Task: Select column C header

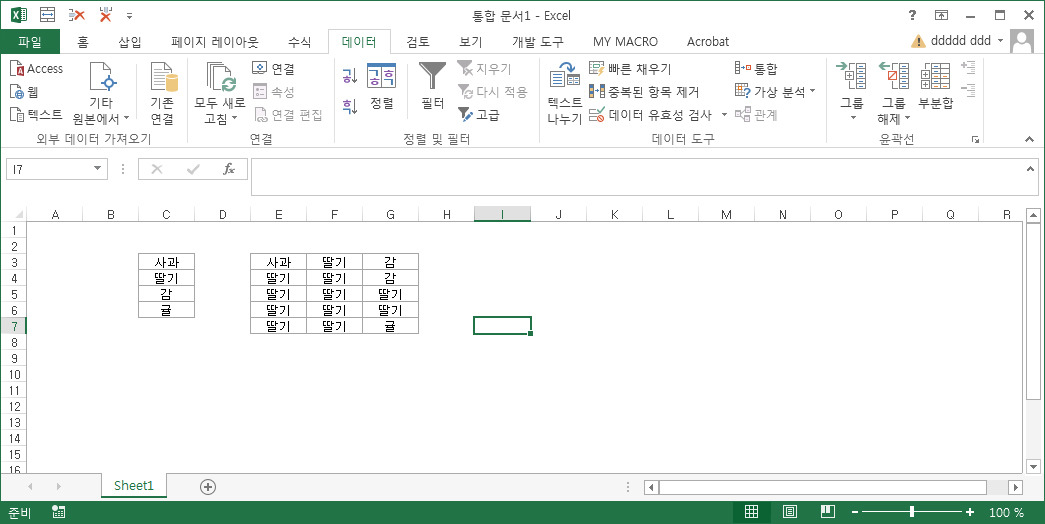Action: 166,215
